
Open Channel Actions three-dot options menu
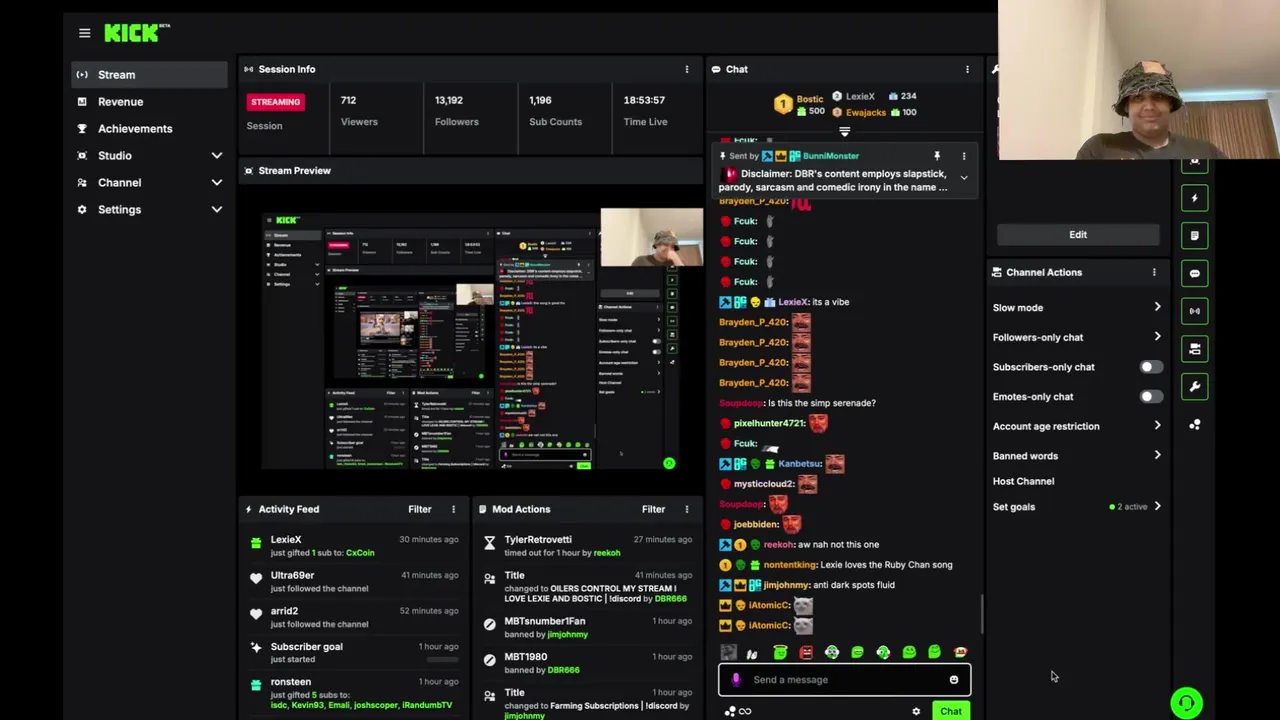(x=1154, y=272)
